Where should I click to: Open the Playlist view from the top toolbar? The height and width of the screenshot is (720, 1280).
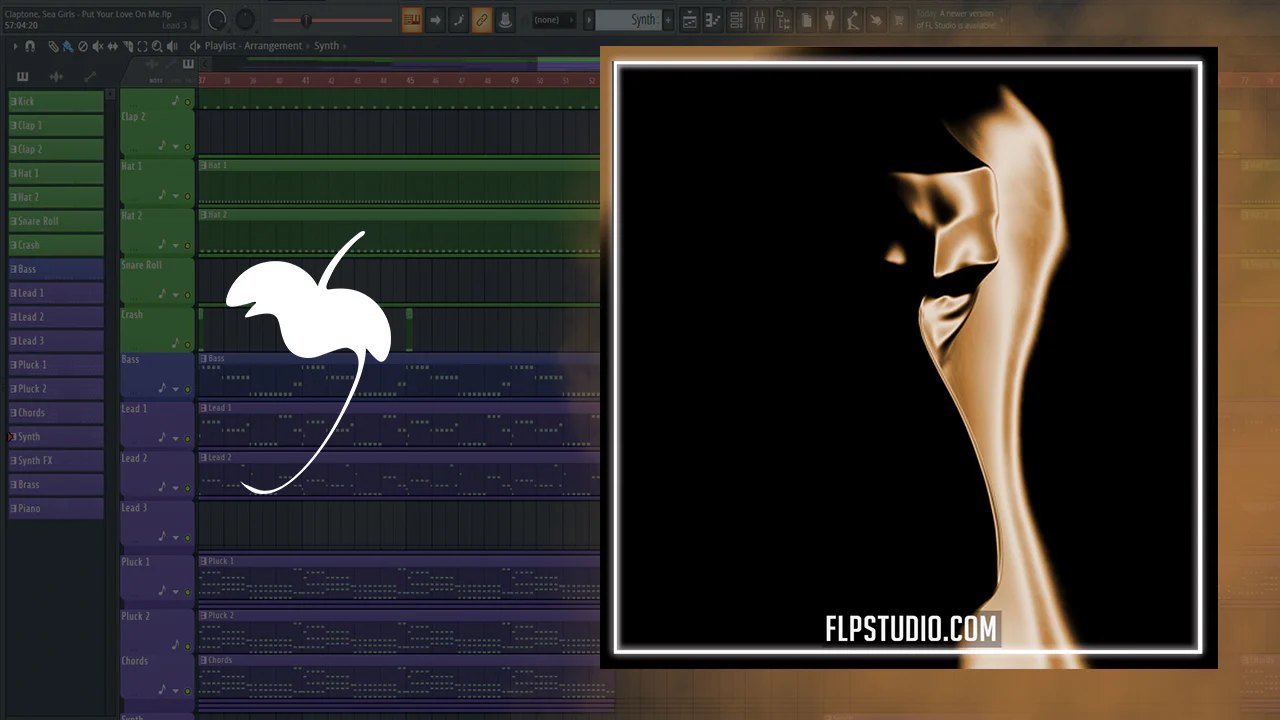pyautogui.click(x=689, y=20)
